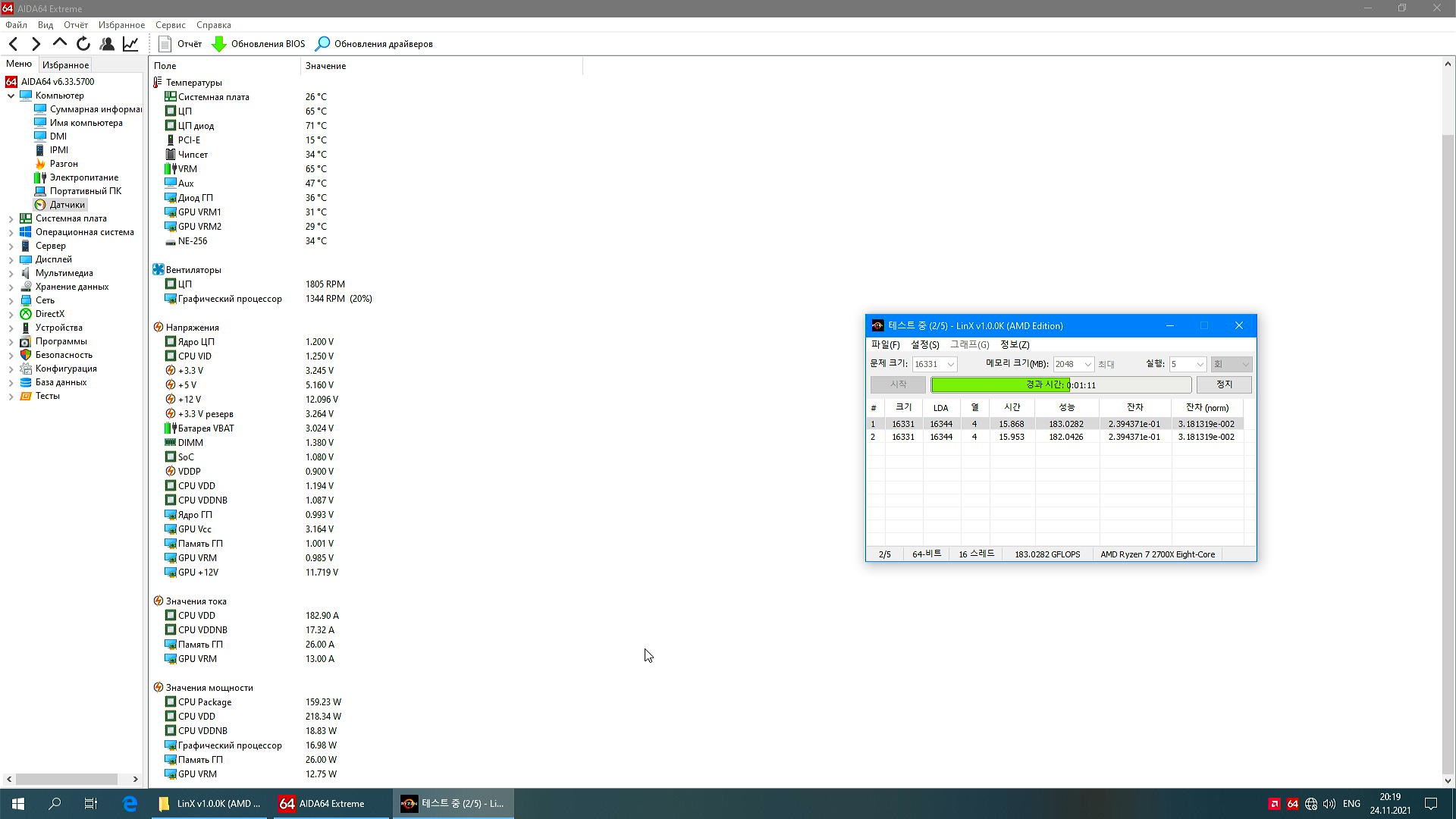The image size is (1456, 819).
Task: Open the Отчёт report toolbar button
Action: 180,44
